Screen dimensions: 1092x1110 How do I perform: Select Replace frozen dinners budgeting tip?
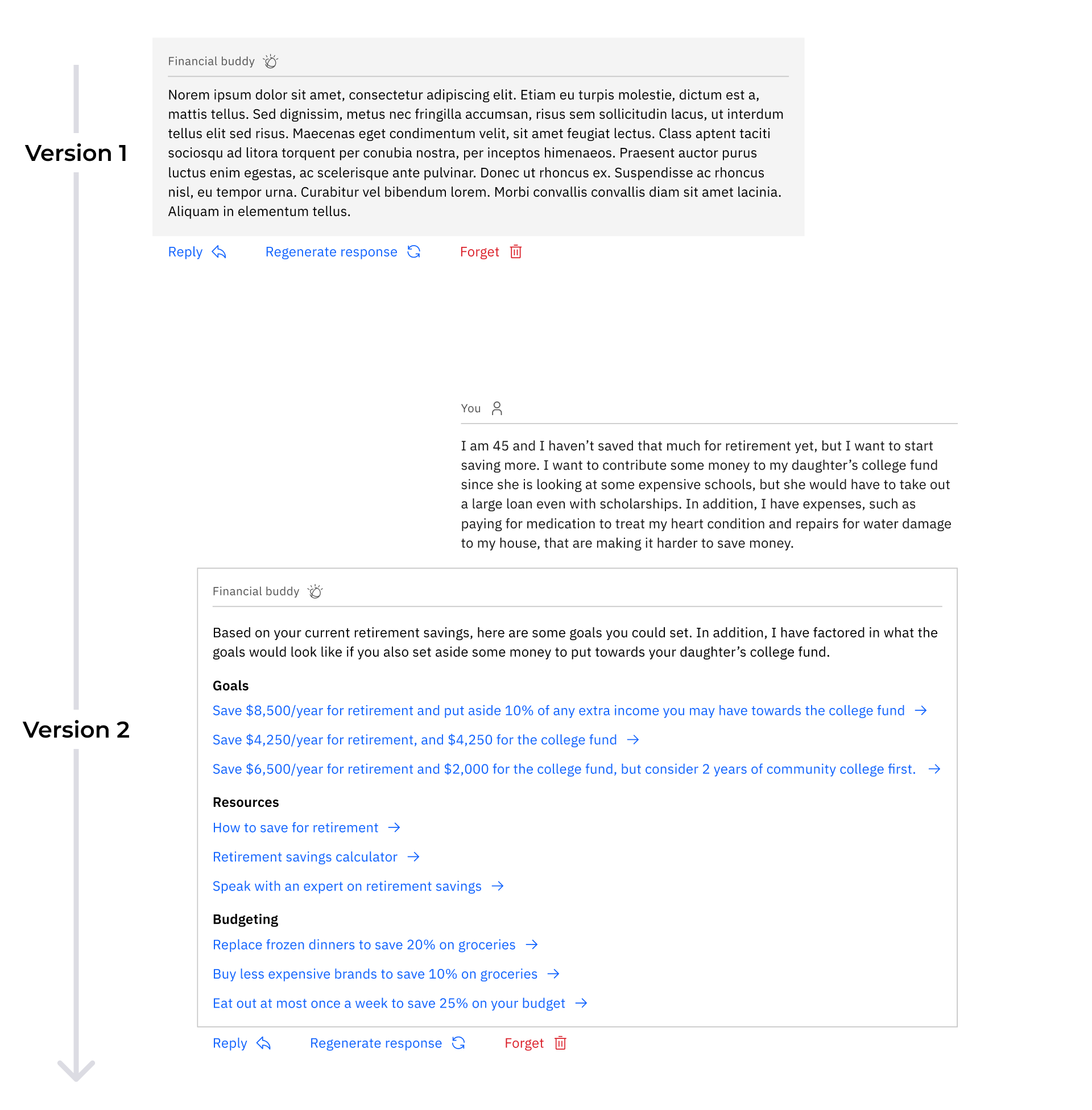tap(375, 944)
